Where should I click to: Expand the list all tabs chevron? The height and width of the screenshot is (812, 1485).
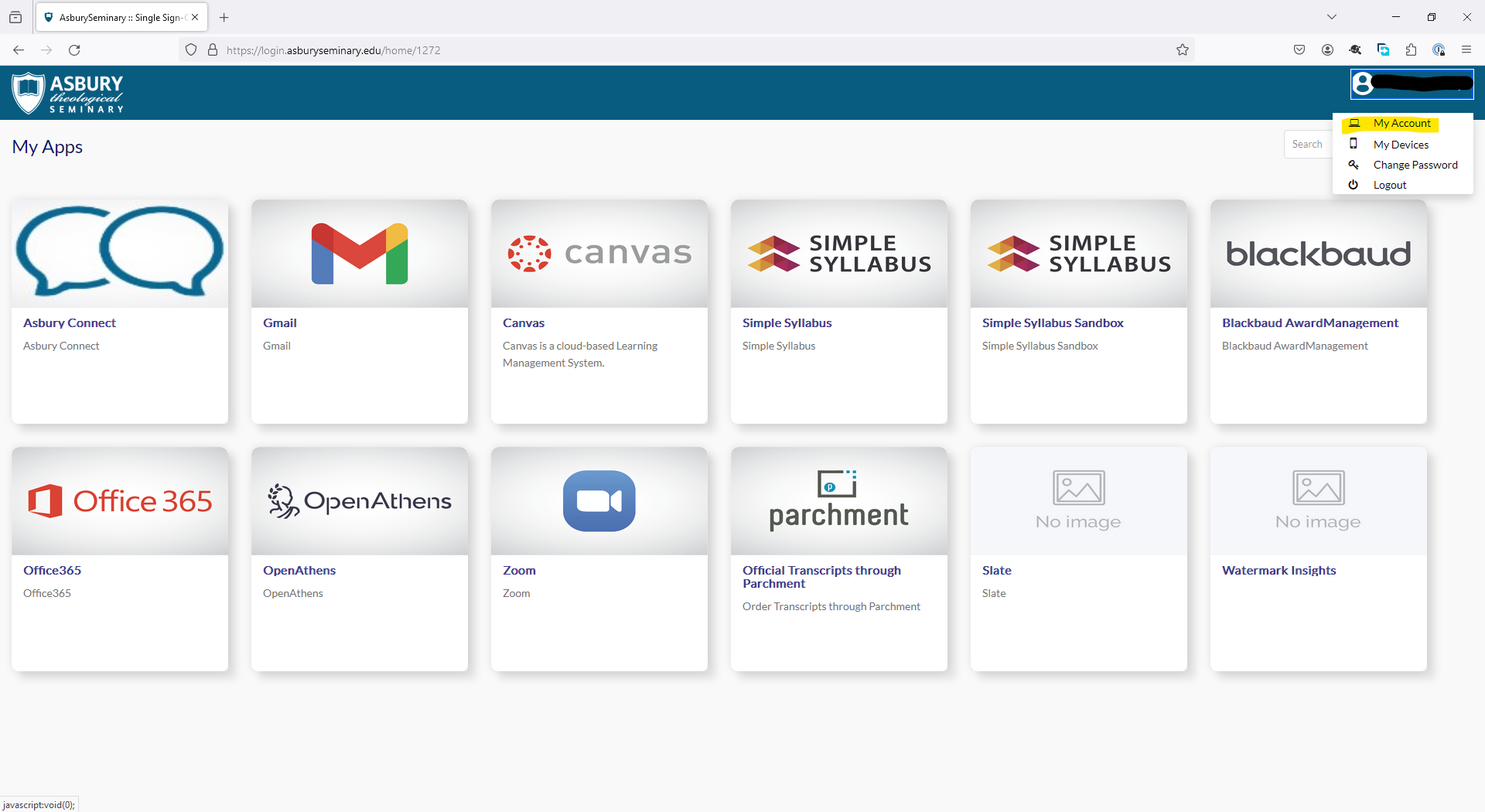pos(1332,17)
